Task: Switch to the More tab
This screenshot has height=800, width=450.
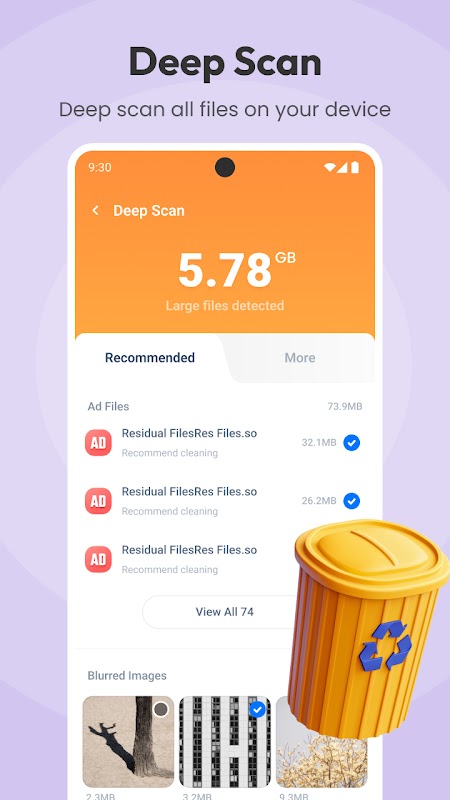Action: (300, 358)
